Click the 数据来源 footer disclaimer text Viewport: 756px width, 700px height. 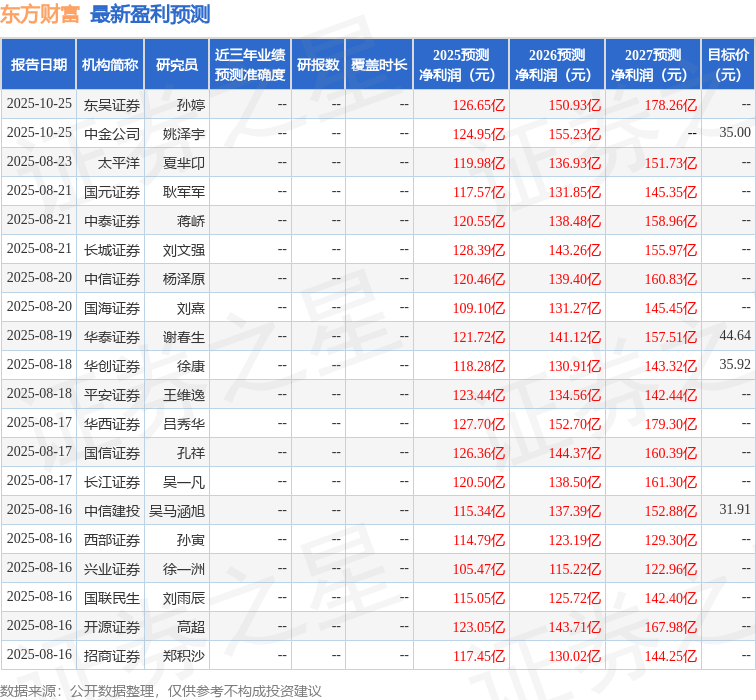[161, 691]
